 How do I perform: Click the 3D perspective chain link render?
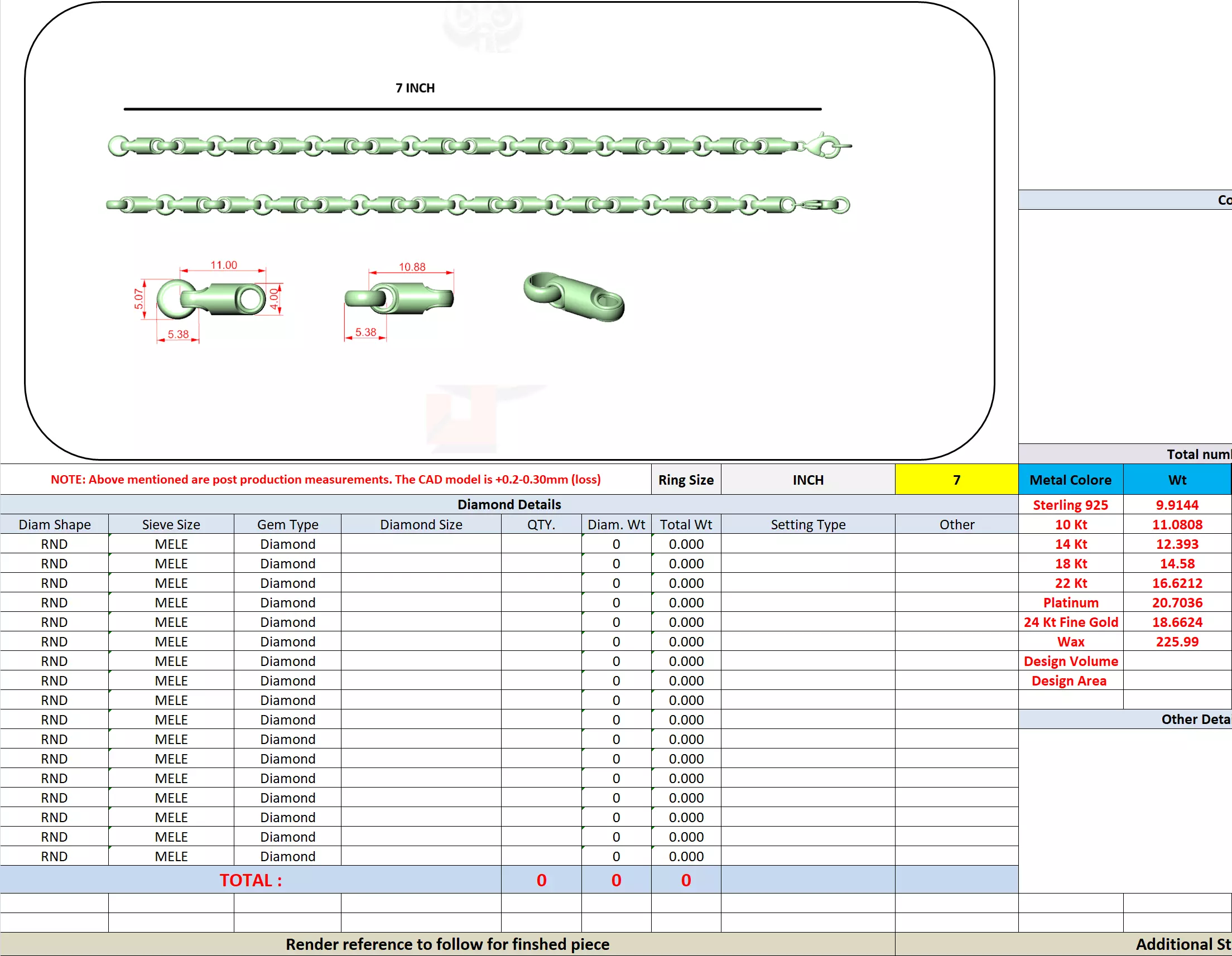coord(574,297)
